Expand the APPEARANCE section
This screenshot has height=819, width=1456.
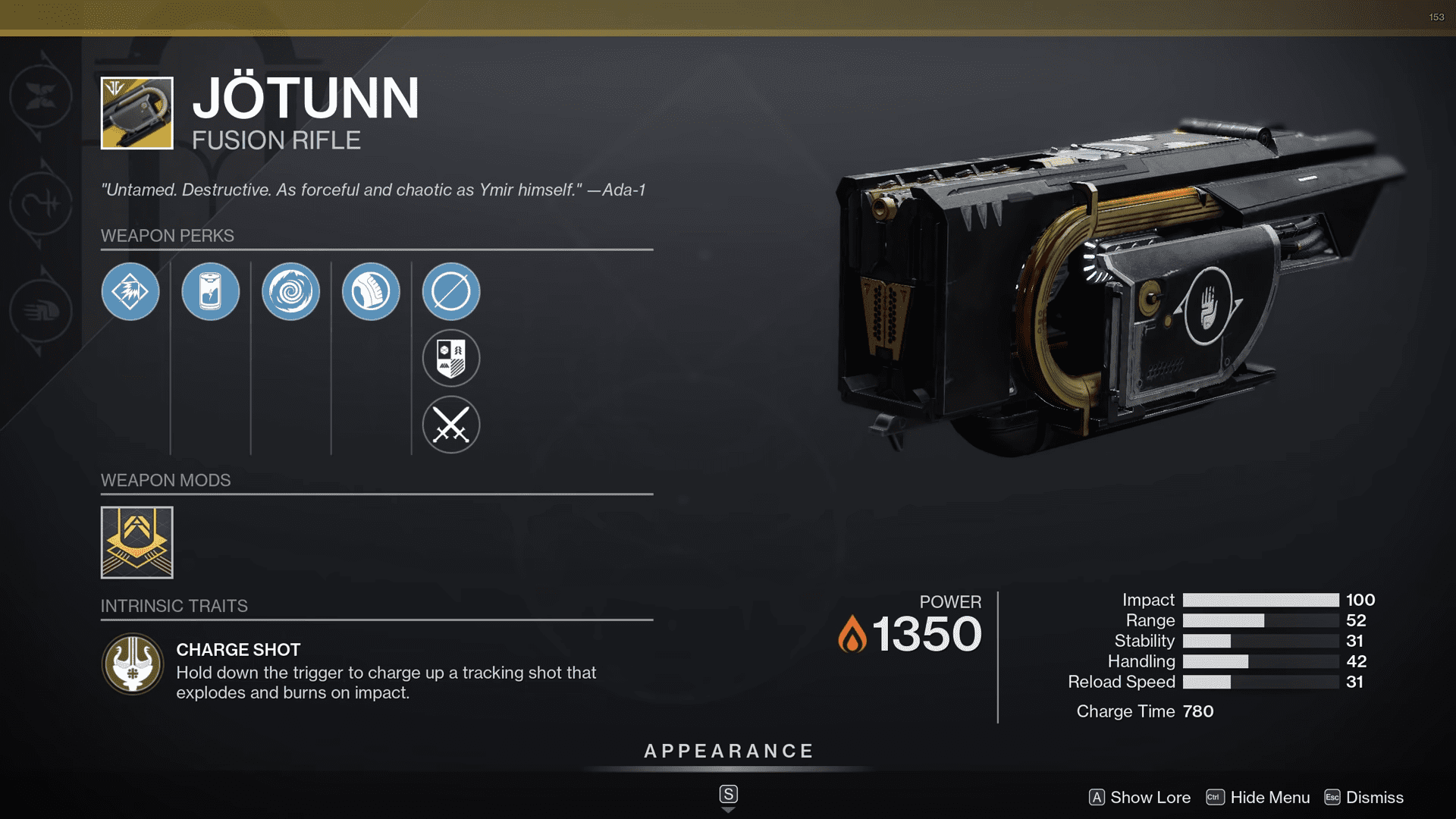(x=728, y=751)
